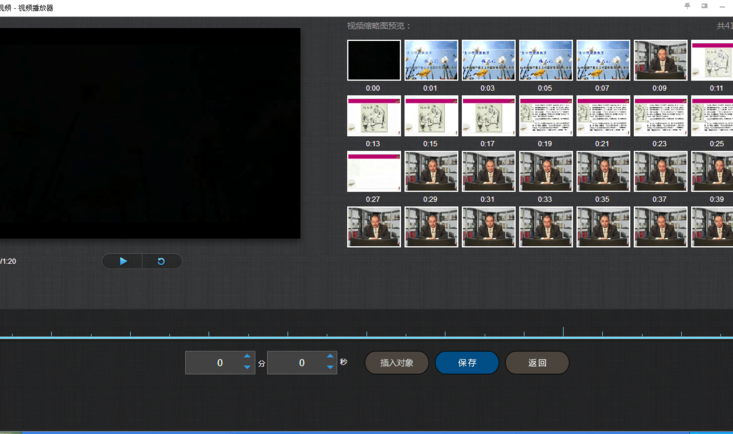Open the text slide thumbnail at 0:19
Viewport: 733px width, 434px height.
point(545,117)
